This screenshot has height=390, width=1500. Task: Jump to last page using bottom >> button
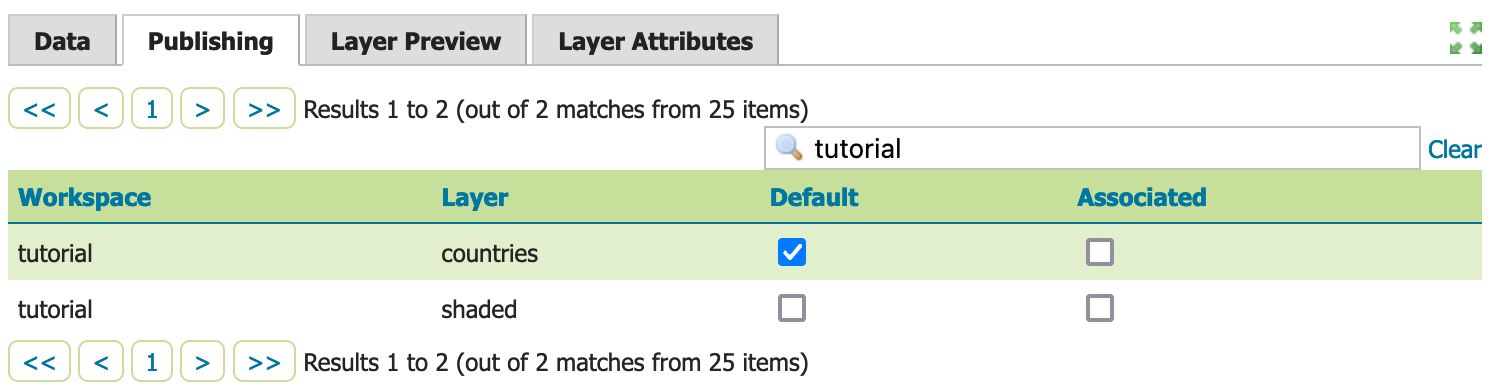click(x=264, y=361)
